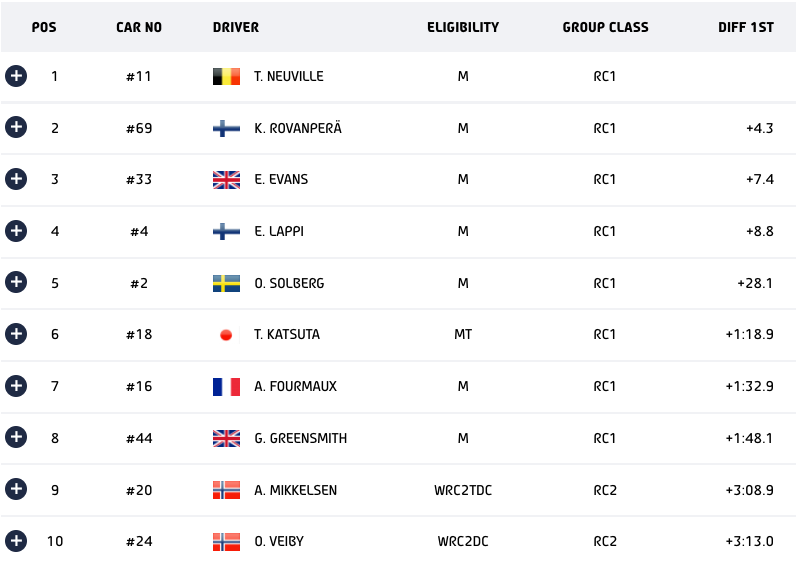Sort by DIFF 1ST column header
This screenshot has height=567, width=796.
[745, 27]
